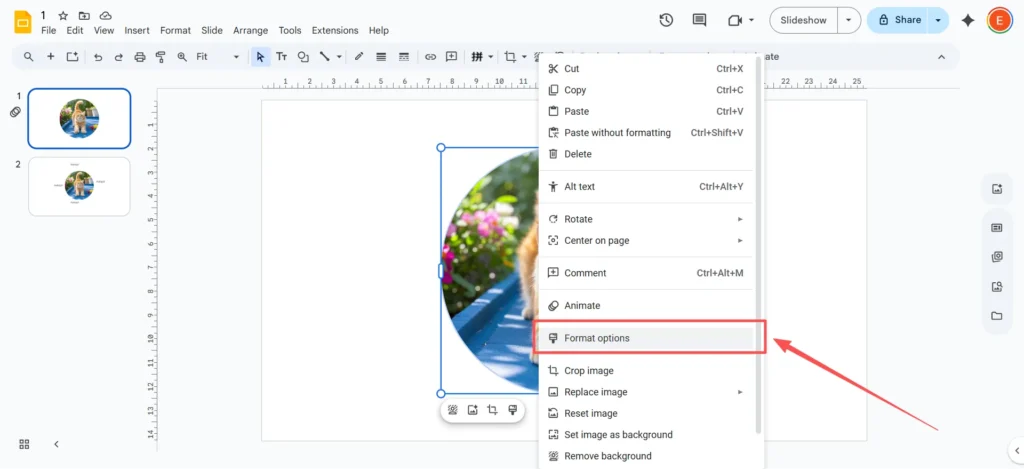Open the crop image dropdown arrow
Screen dimensions: 1024x469
tap(524, 57)
